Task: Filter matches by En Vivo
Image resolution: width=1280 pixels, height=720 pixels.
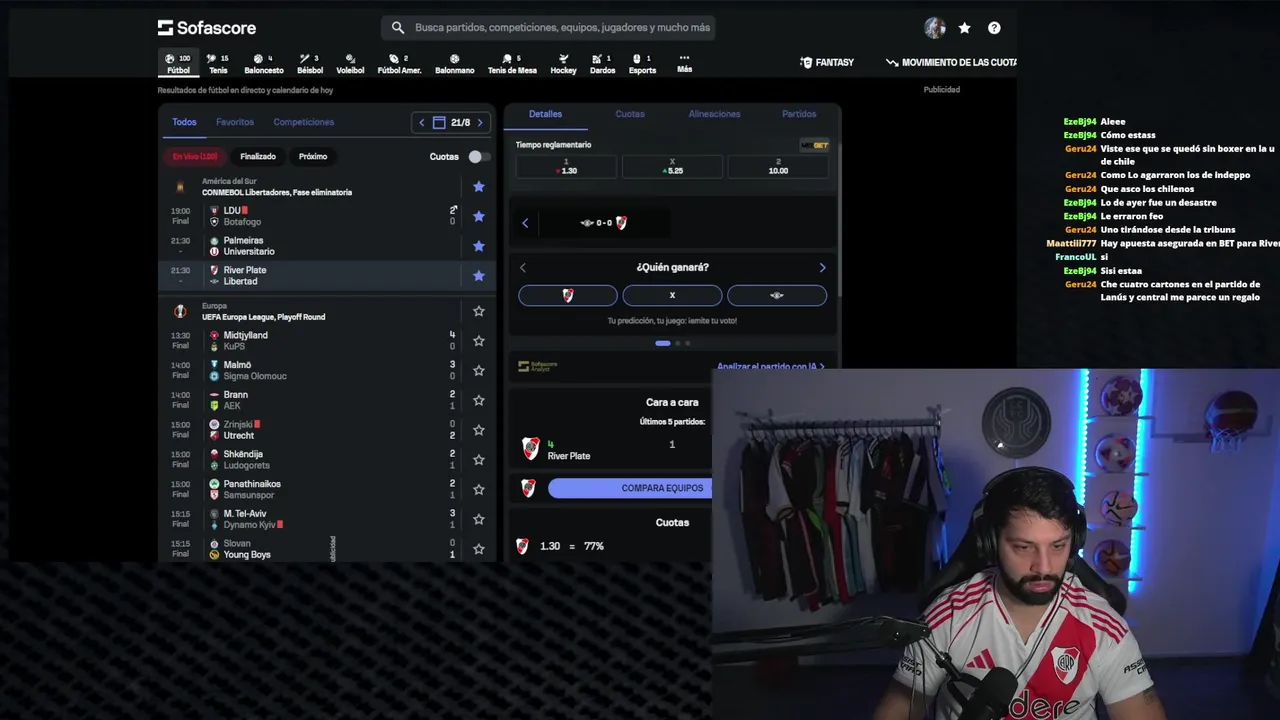Action: click(195, 156)
